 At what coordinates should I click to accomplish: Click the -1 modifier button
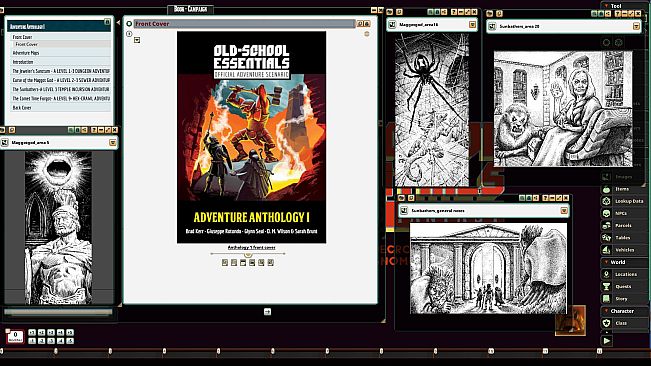coord(32,341)
